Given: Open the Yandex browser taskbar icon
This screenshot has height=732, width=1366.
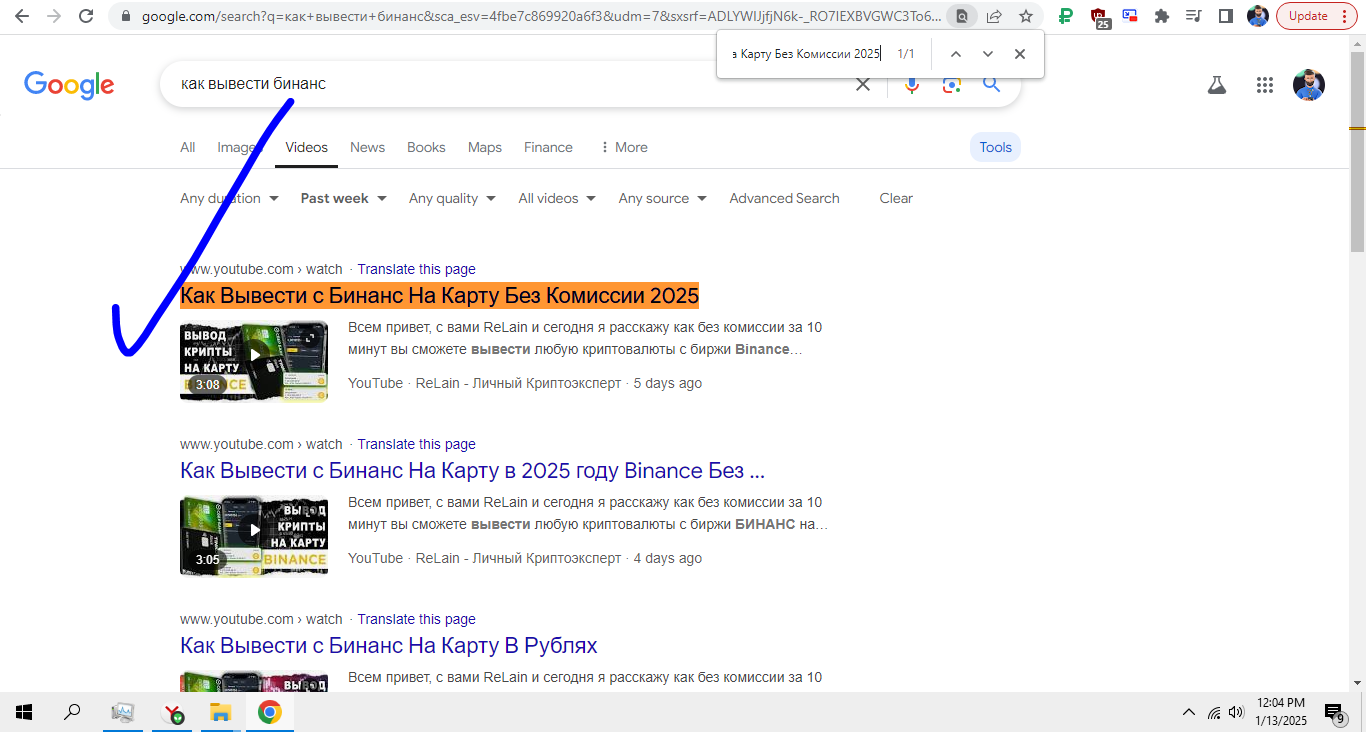Looking at the screenshot, I should [172, 712].
